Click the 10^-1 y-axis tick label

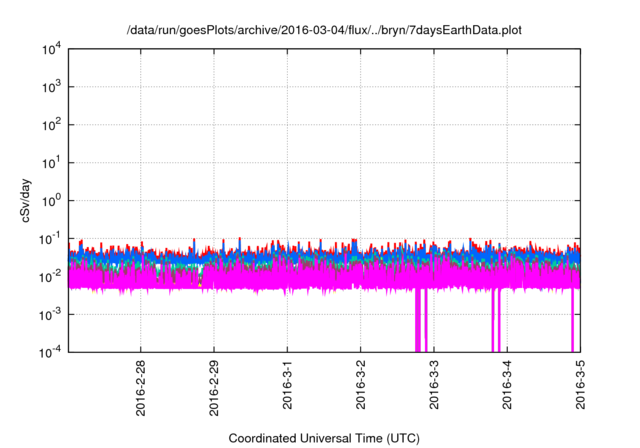[x=50, y=239]
